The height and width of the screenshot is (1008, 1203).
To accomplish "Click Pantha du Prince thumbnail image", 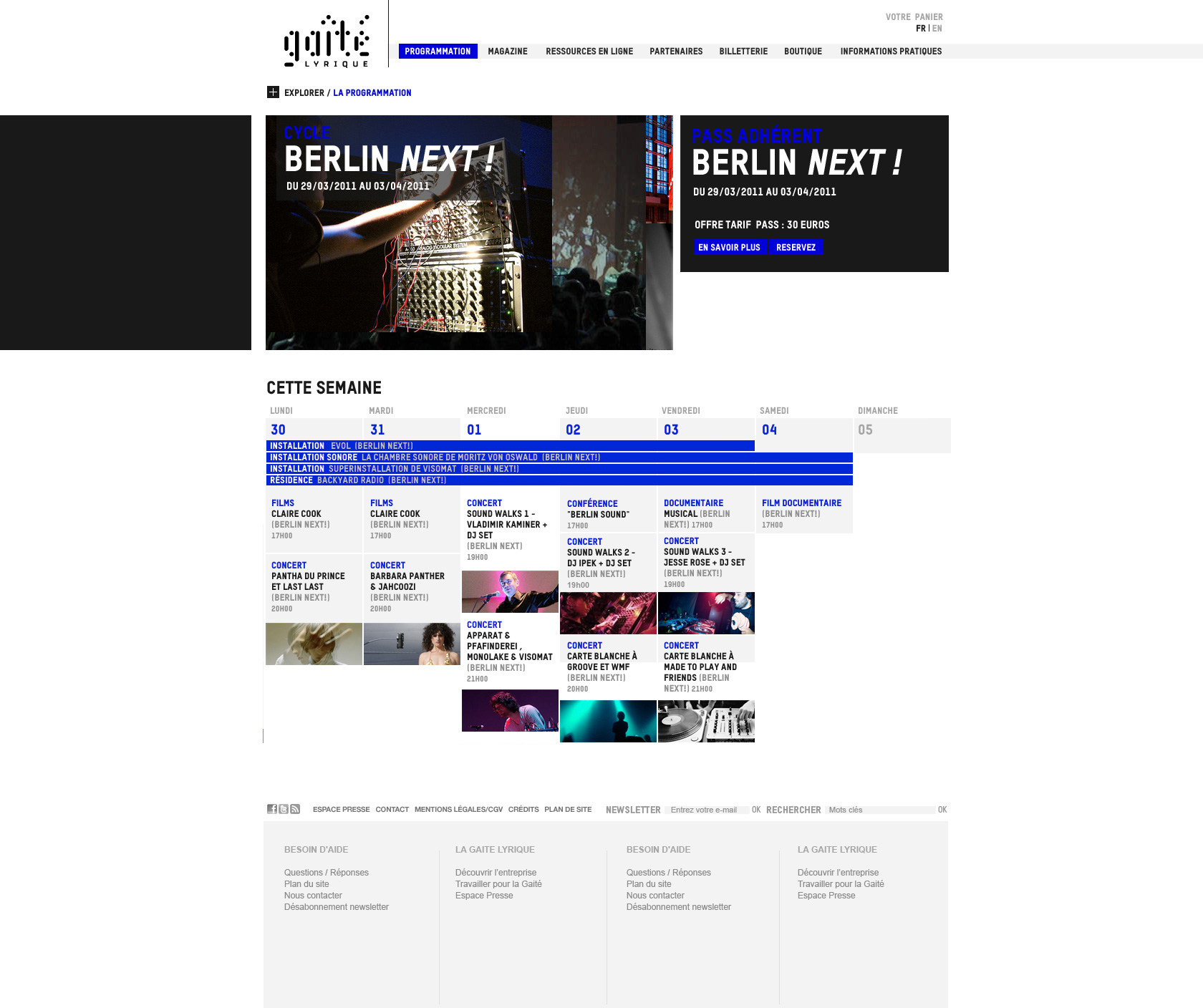I will [x=314, y=644].
